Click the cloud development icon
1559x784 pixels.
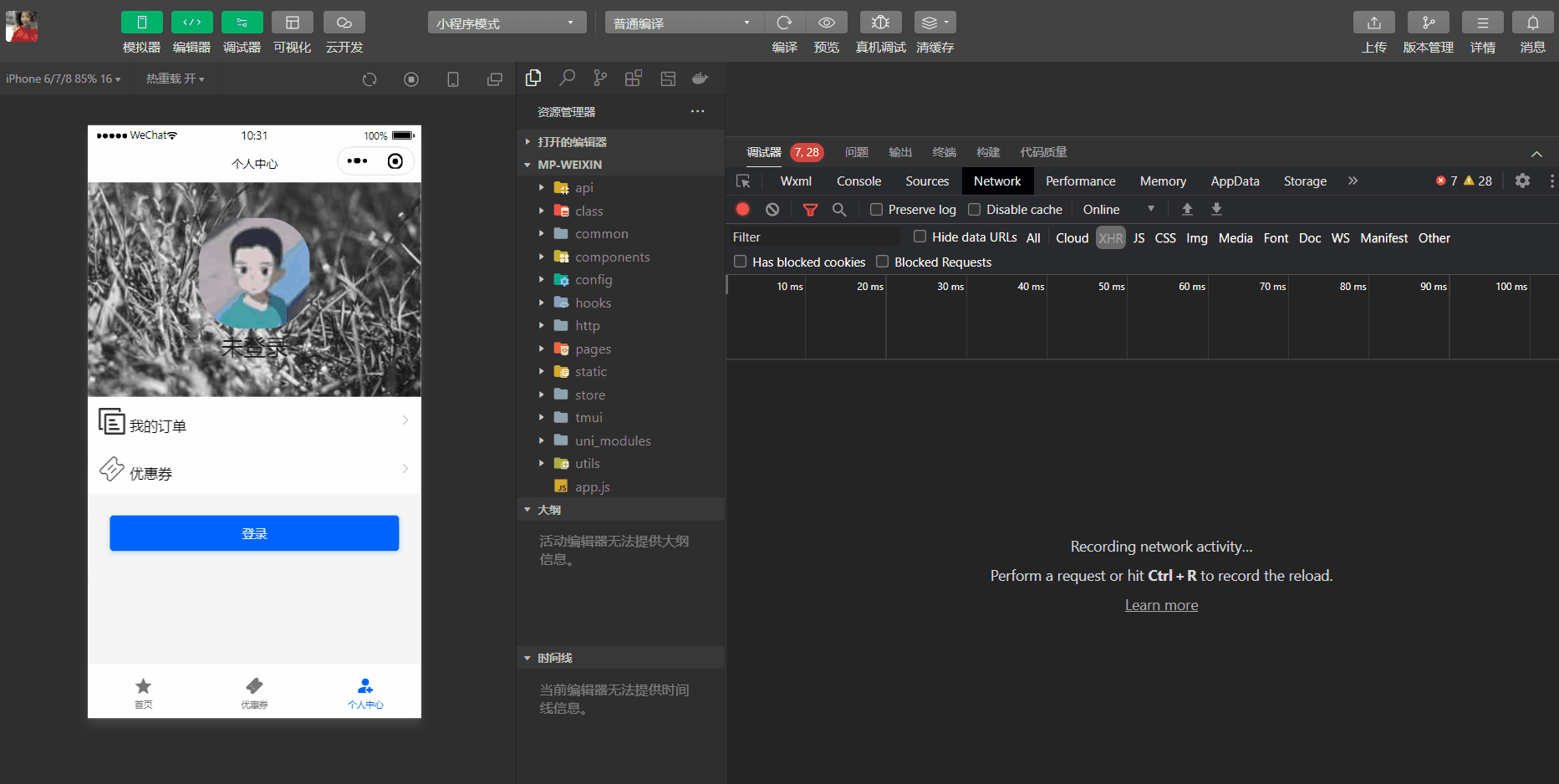[344, 23]
